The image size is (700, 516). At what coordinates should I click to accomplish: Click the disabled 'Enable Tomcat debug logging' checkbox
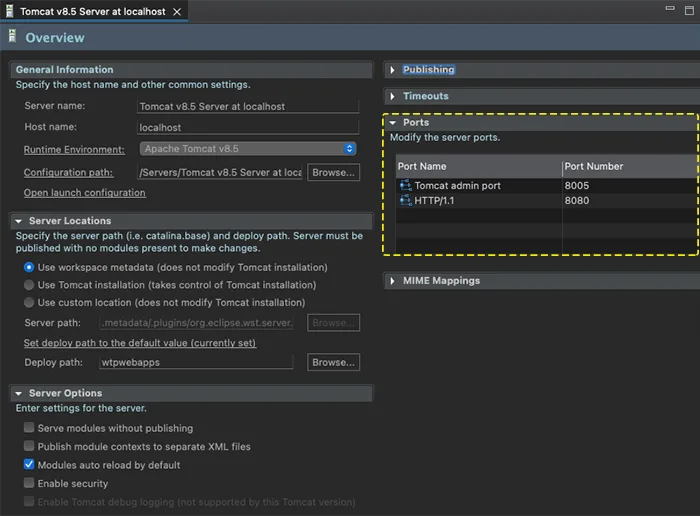29,501
